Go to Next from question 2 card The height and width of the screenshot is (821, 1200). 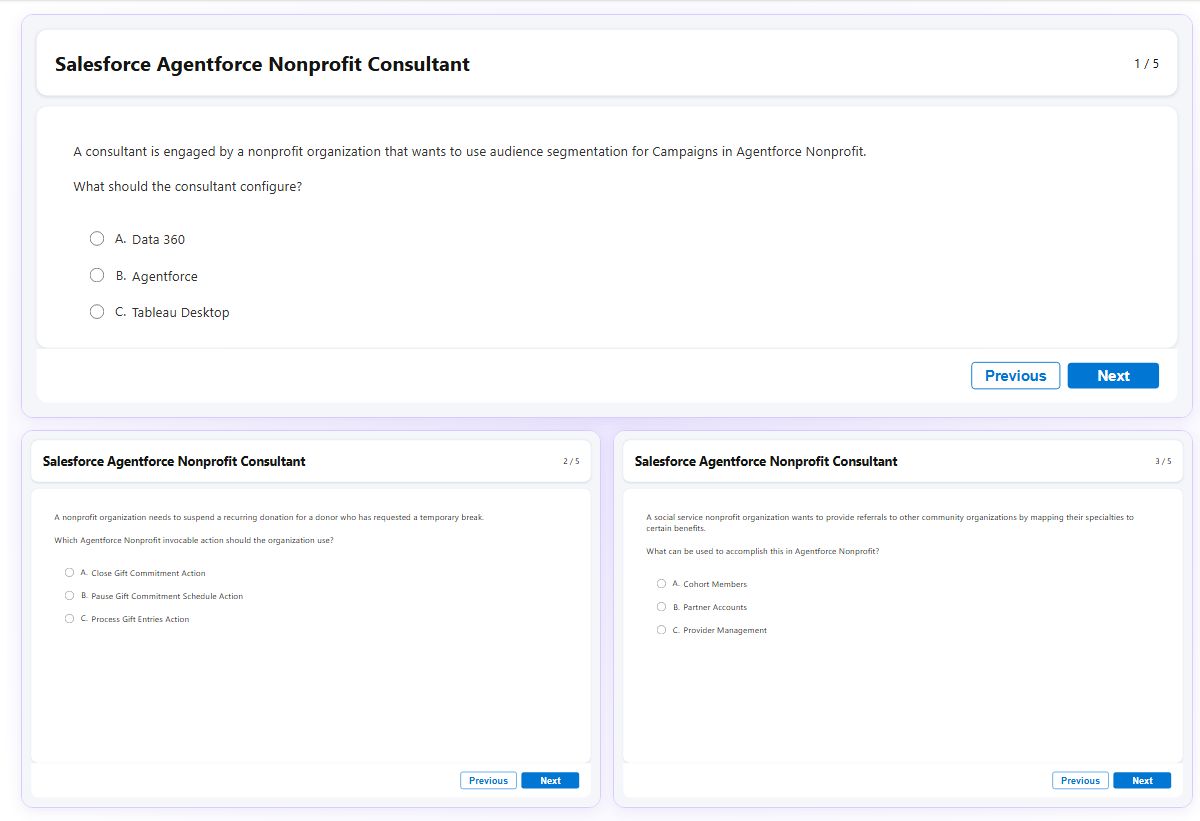(550, 781)
